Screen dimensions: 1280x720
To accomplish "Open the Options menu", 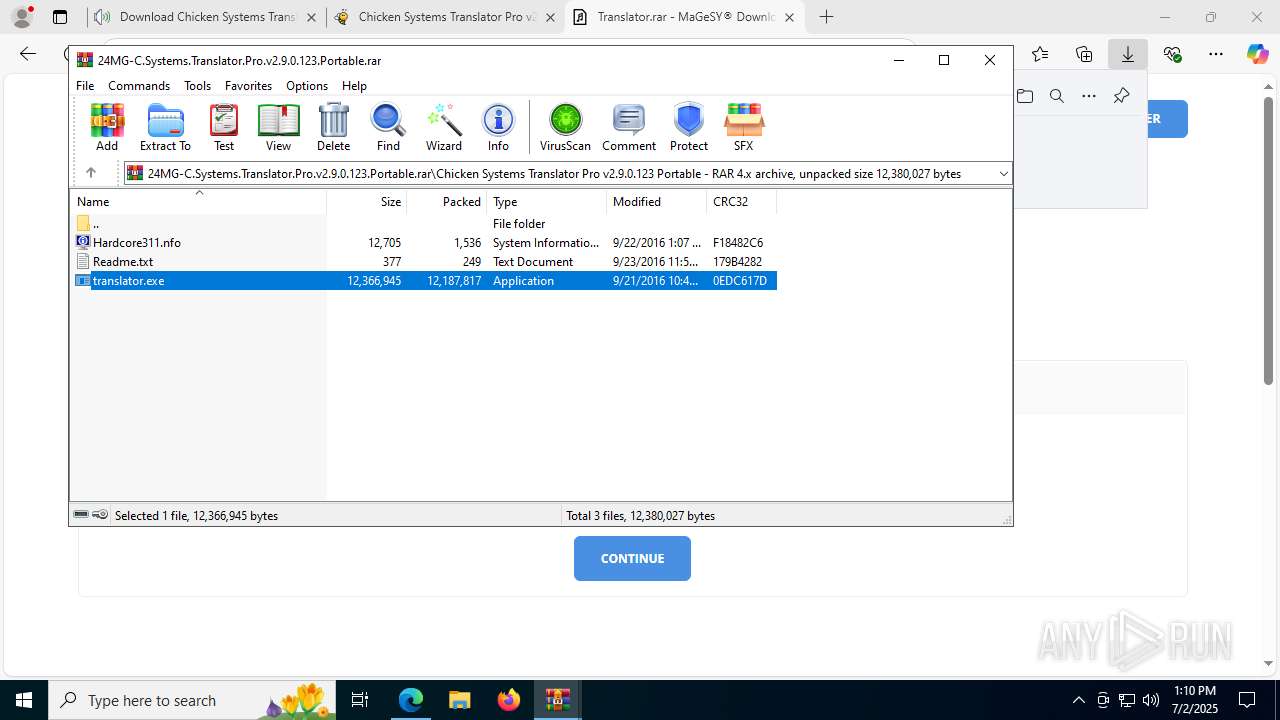I will 307,86.
